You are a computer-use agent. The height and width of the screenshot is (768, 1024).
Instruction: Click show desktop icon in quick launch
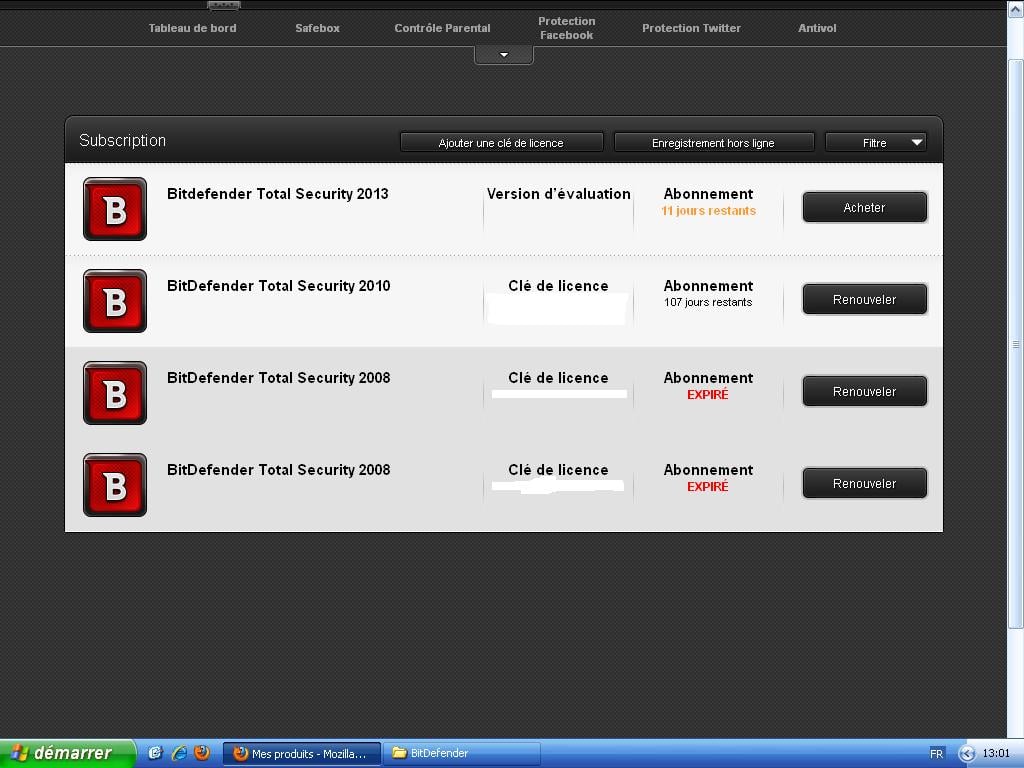(x=155, y=753)
